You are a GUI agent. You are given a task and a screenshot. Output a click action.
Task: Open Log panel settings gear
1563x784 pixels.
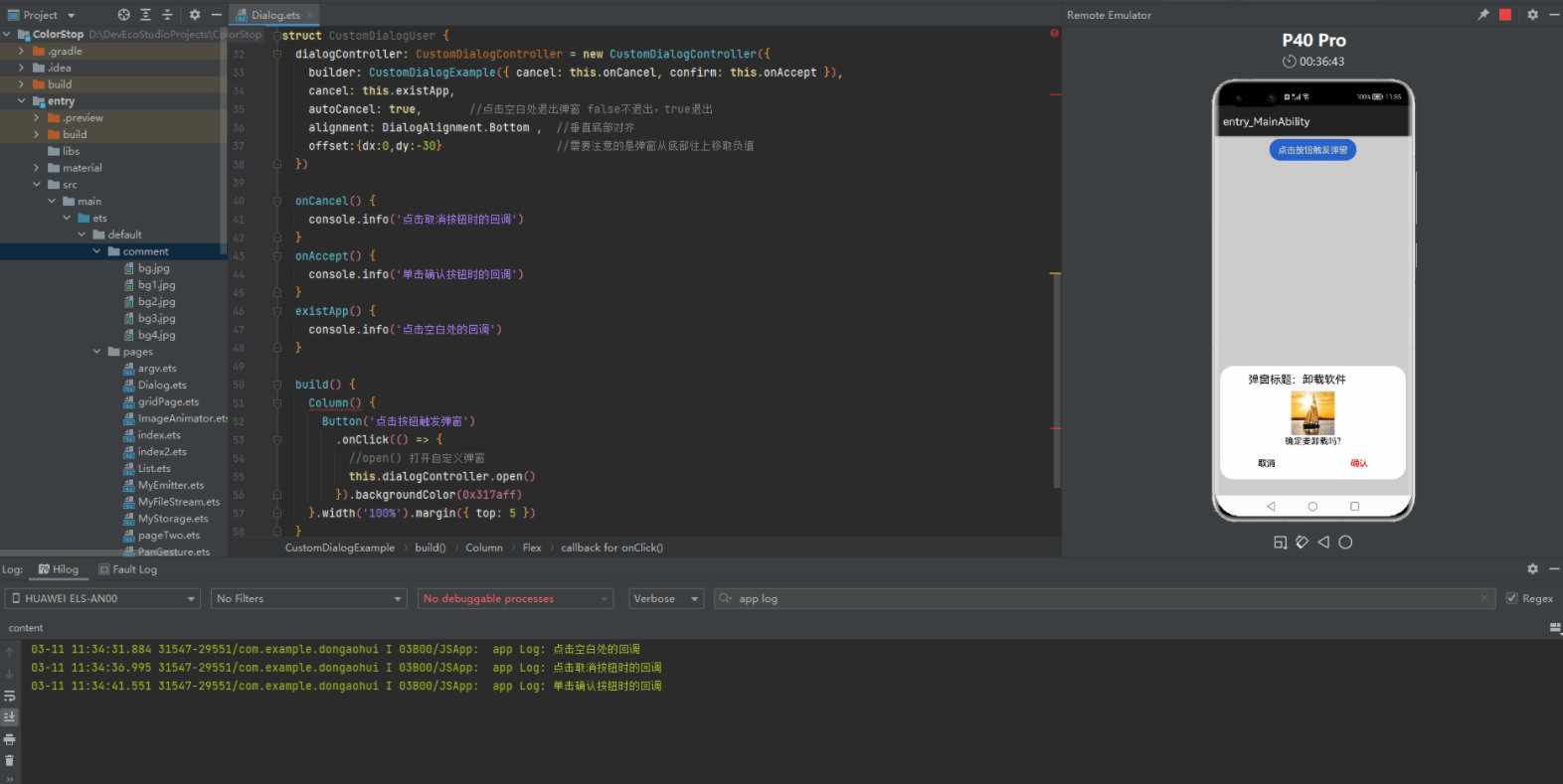point(1532,569)
